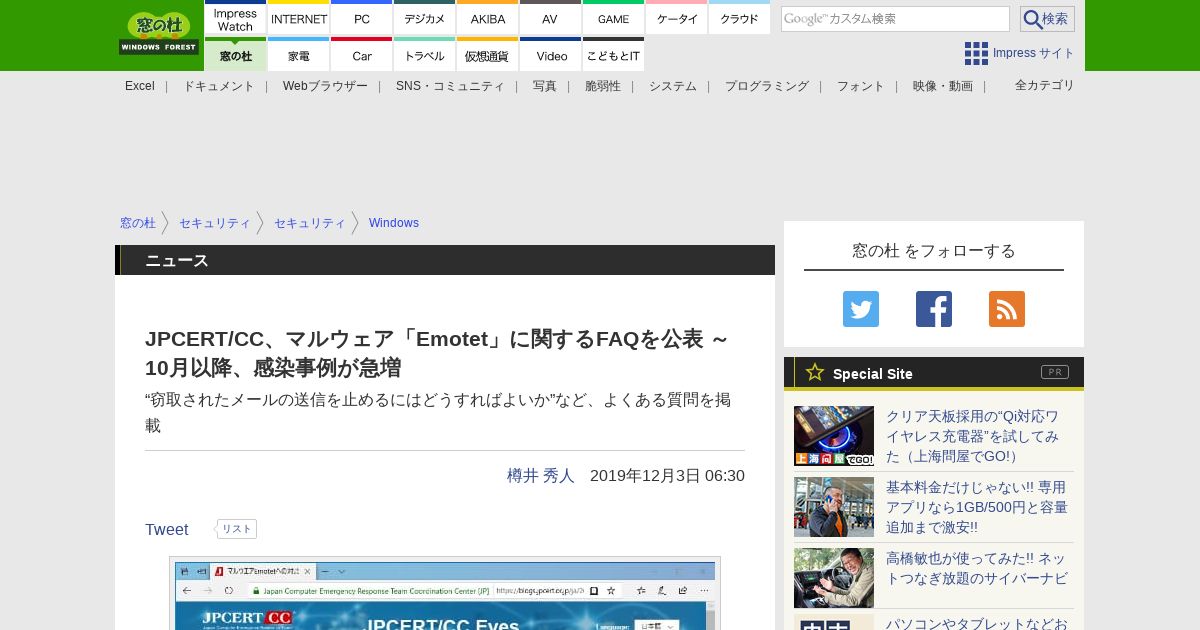
Task: Click the リスト button
Action: click(237, 529)
